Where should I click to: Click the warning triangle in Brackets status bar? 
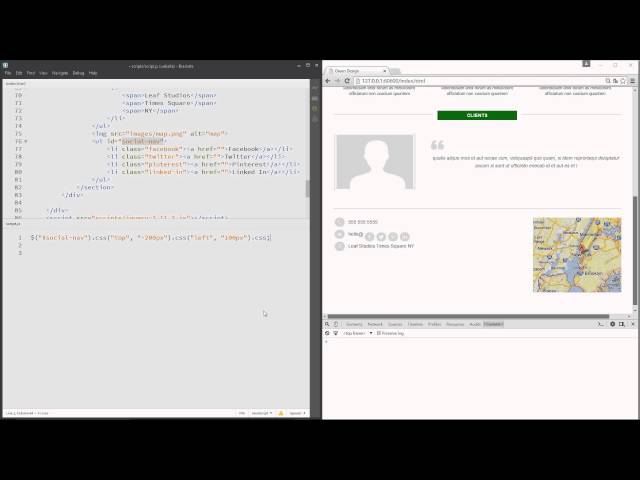point(281,413)
